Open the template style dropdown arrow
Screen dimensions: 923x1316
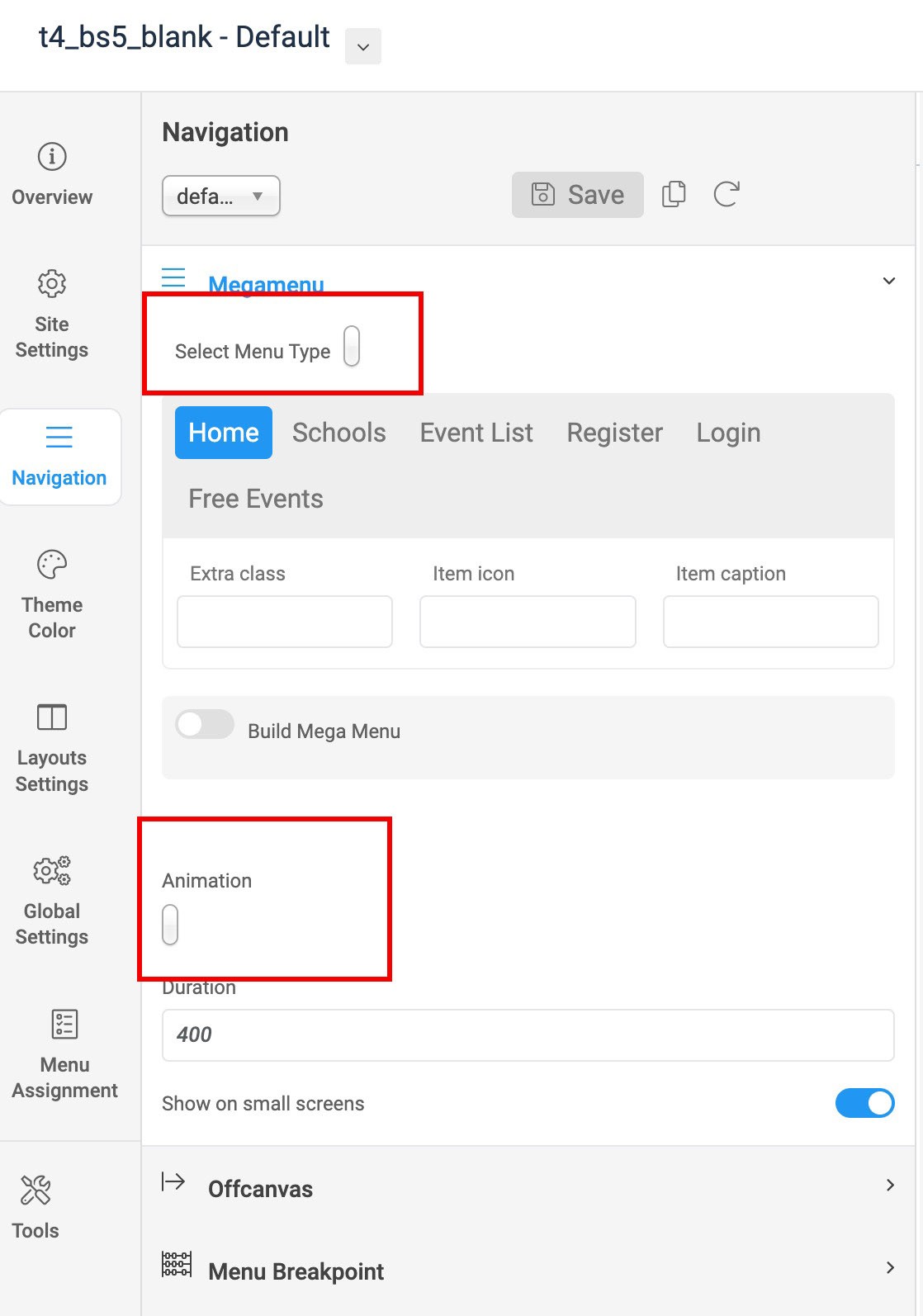tap(363, 46)
